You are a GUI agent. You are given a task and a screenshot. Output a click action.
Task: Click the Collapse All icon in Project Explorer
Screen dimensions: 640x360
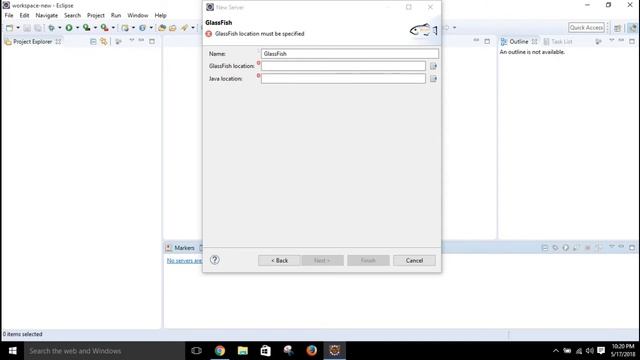pos(93,42)
